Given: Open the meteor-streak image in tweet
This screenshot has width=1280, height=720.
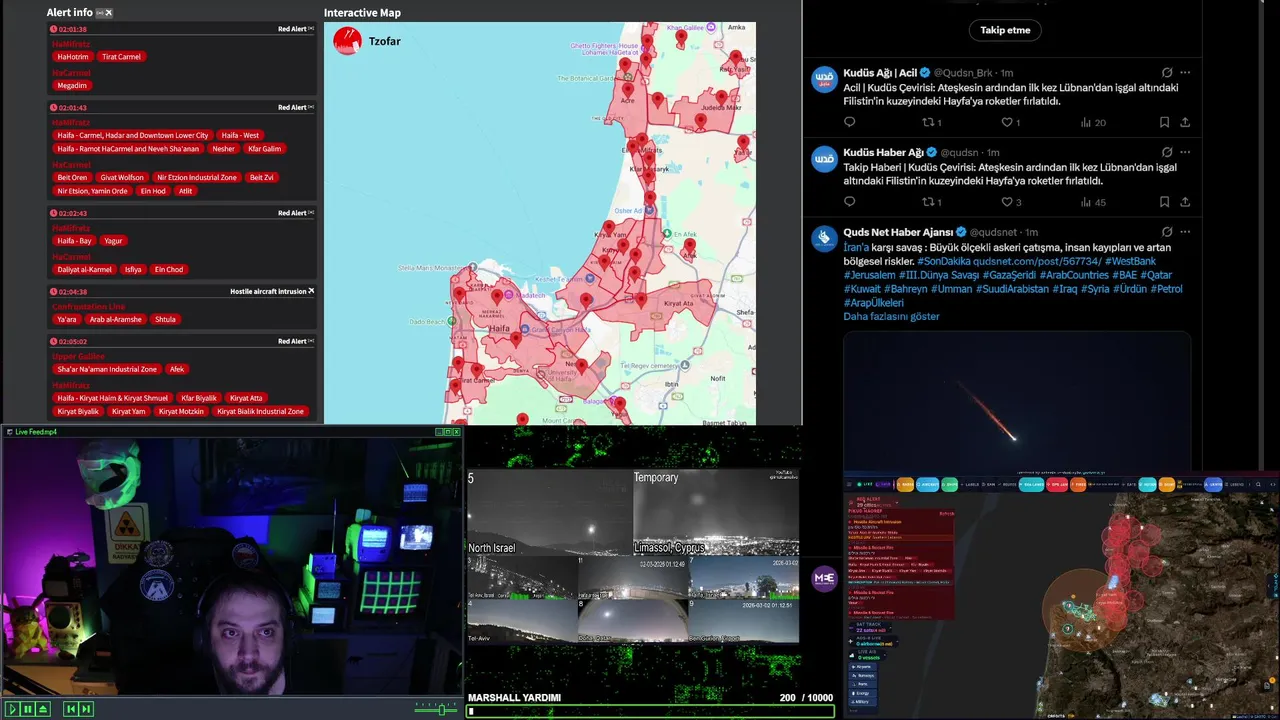Looking at the screenshot, I should pos(1017,402).
